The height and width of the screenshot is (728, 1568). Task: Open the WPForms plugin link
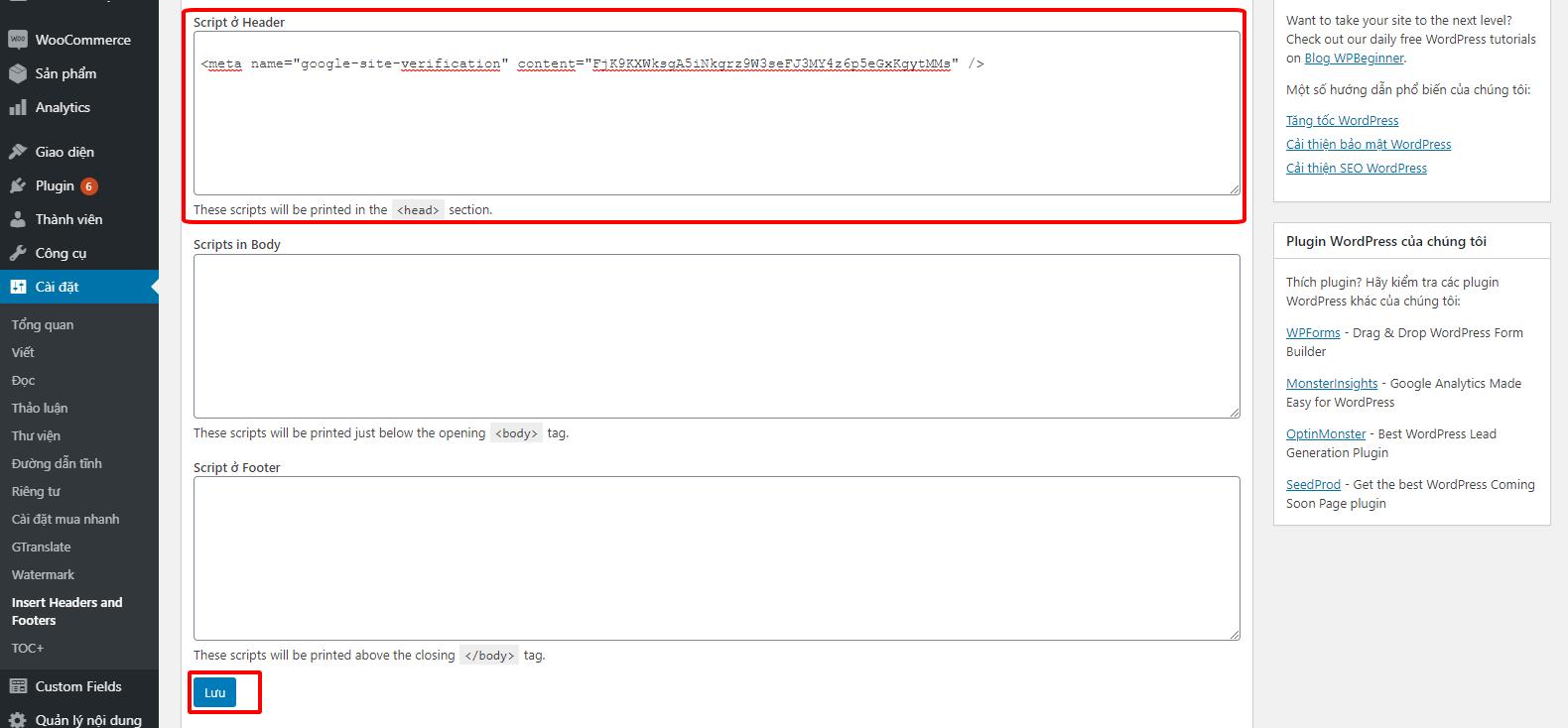pyautogui.click(x=1313, y=332)
